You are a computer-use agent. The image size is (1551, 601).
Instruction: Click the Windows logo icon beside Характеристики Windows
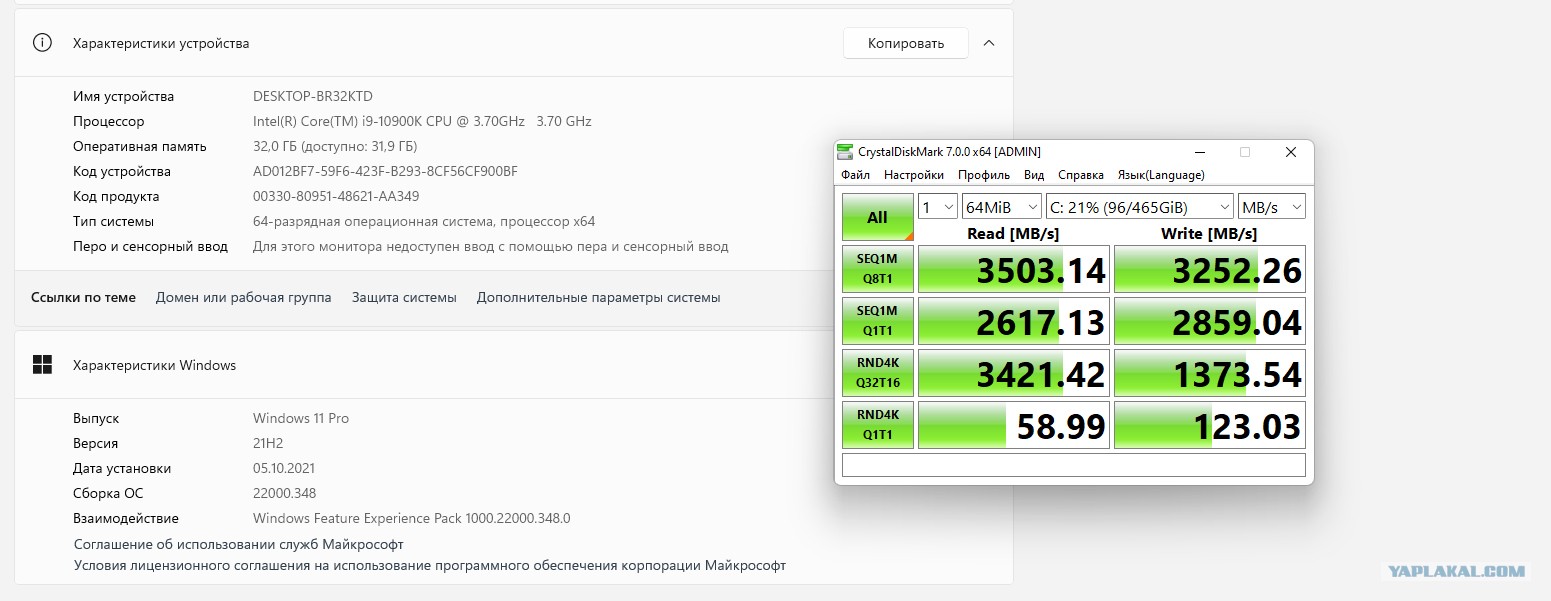tap(42, 365)
